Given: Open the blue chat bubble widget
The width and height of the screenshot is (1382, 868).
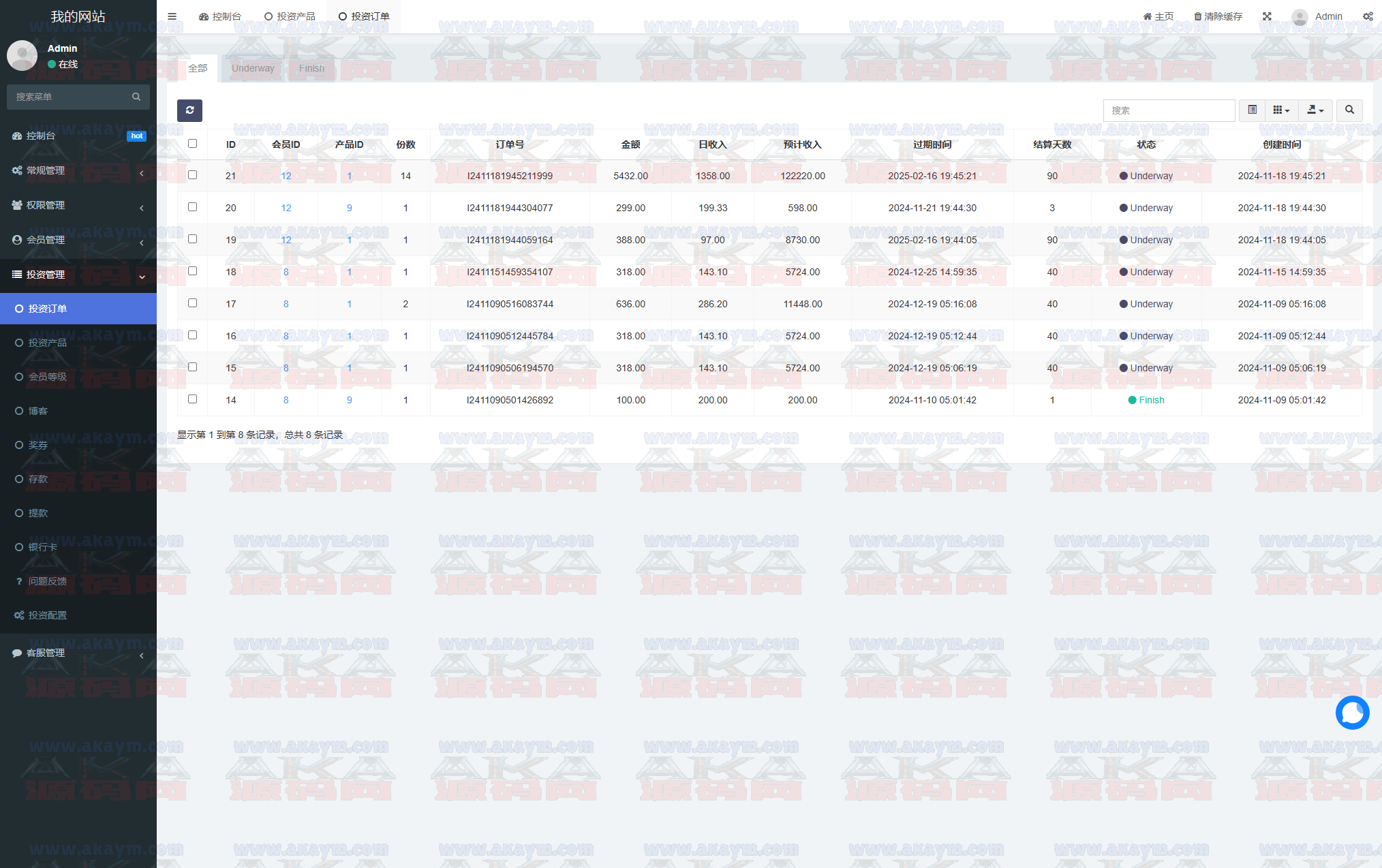Looking at the screenshot, I should [x=1352, y=713].
